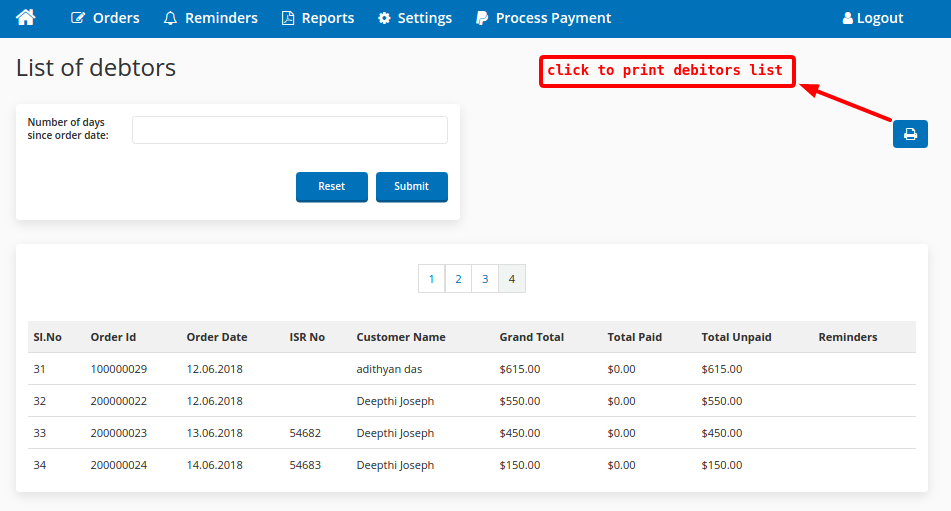Screen dimensions: 951x511
Task: Go to page 3 of debtors list
Action: click(x=485, y=279)
